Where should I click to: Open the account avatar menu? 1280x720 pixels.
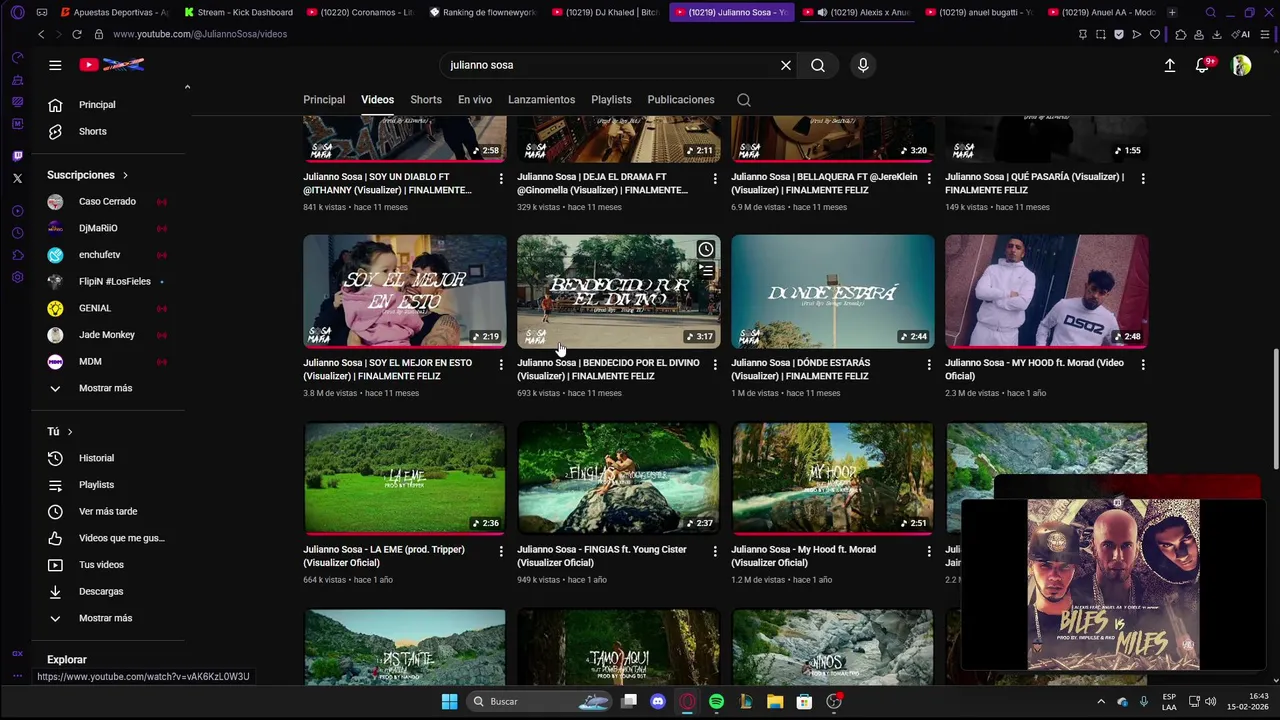pyautogui.click(x=1241, y=65)
